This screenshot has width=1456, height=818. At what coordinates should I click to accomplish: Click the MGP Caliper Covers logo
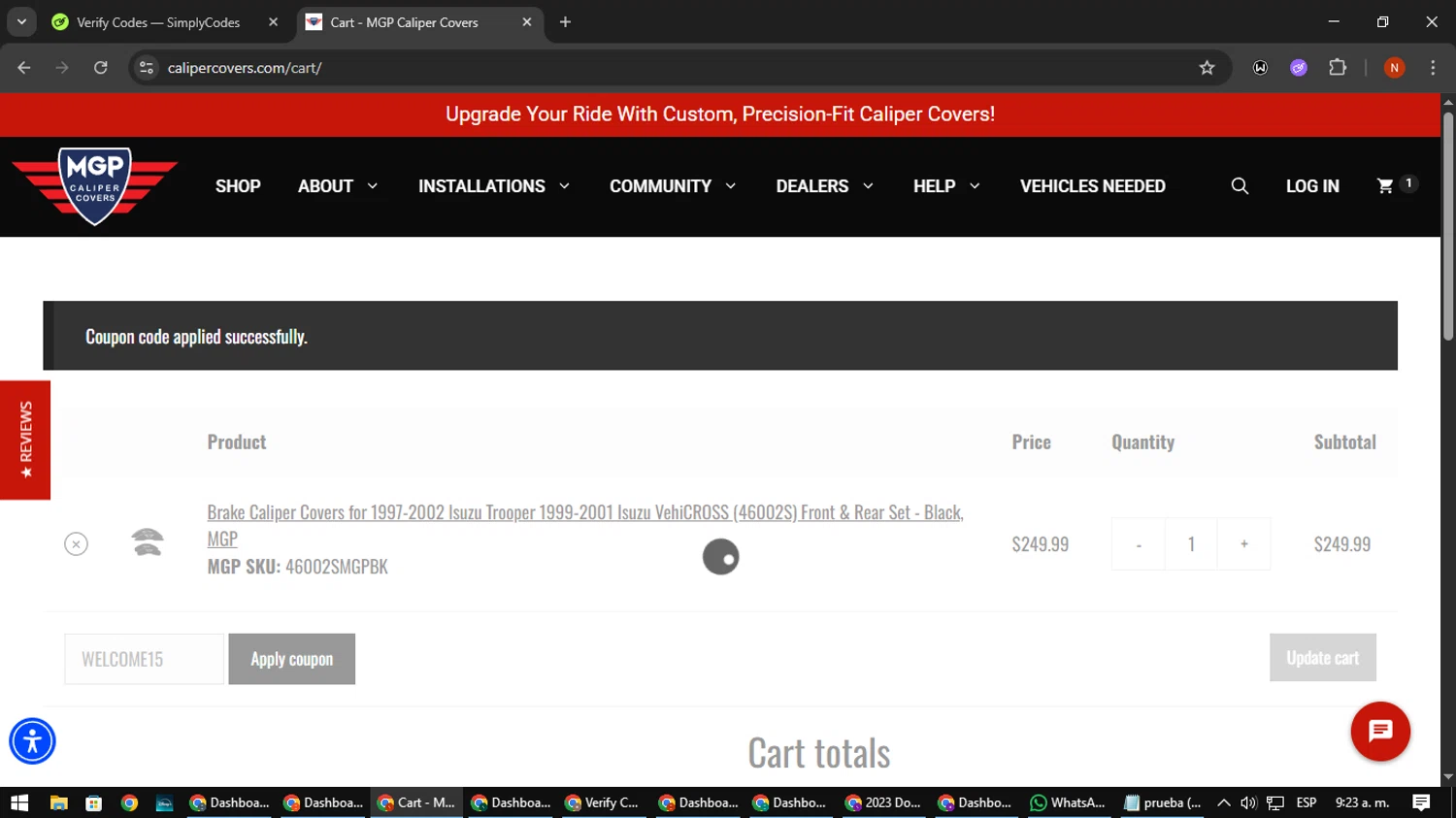pos(94,186)
